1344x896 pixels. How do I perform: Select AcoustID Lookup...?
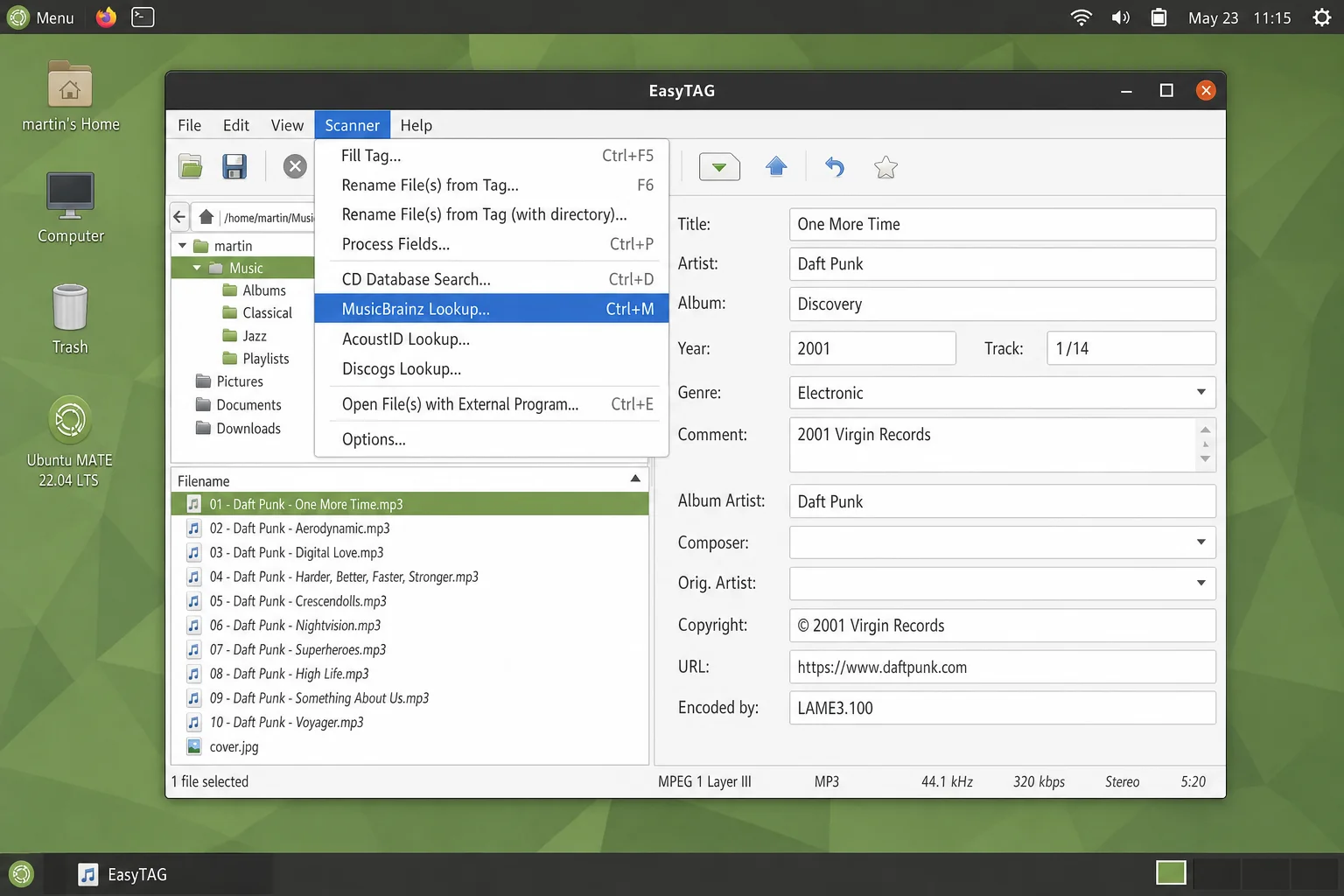(x=492, y=339)
